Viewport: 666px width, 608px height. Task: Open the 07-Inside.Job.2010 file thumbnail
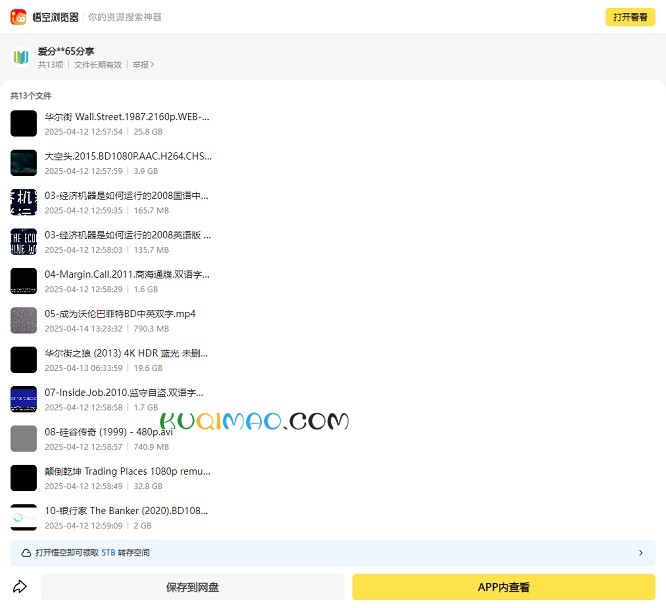click(x=24, y=399)
